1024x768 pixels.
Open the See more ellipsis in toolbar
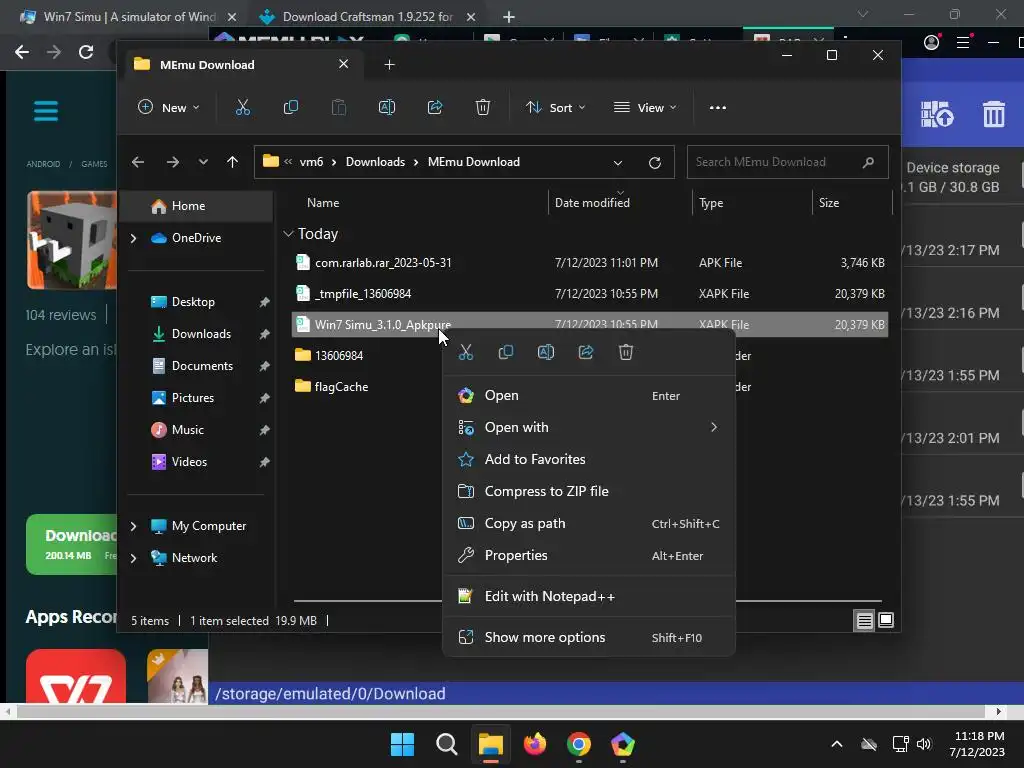pyautogui.click(x=718, y=108)
